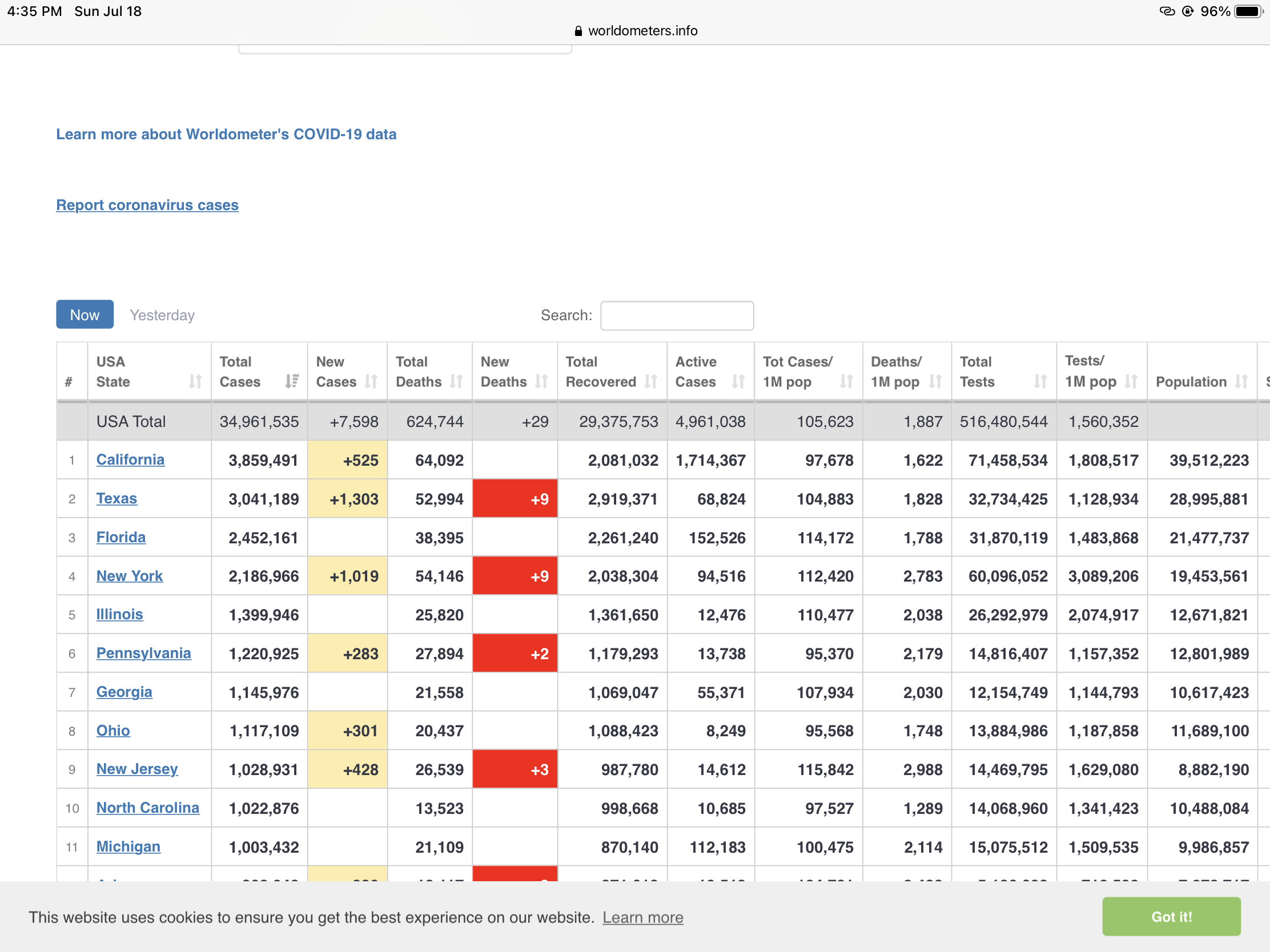The height and width of the screenshot is (952, 1270).
Task: Sort by Tot Cases/1M pop arrows
Action: [x=846, y=382]
